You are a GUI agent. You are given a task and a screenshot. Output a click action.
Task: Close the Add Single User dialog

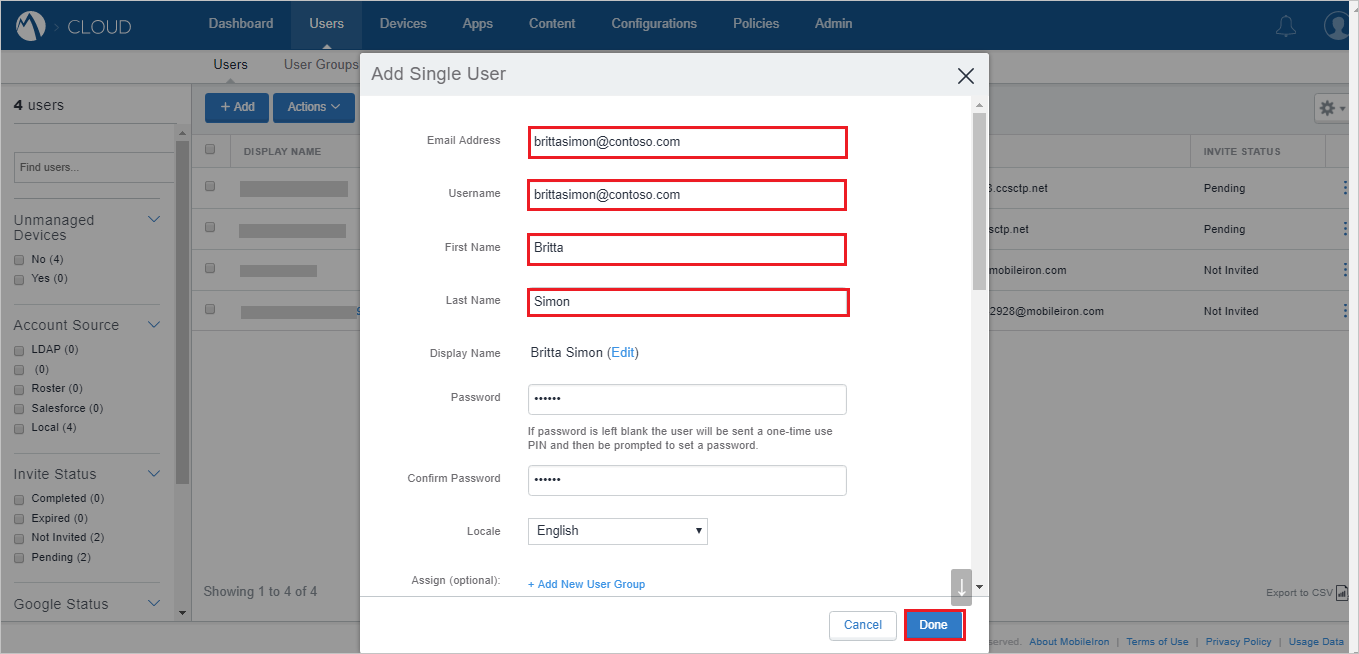tap(966, 75)
